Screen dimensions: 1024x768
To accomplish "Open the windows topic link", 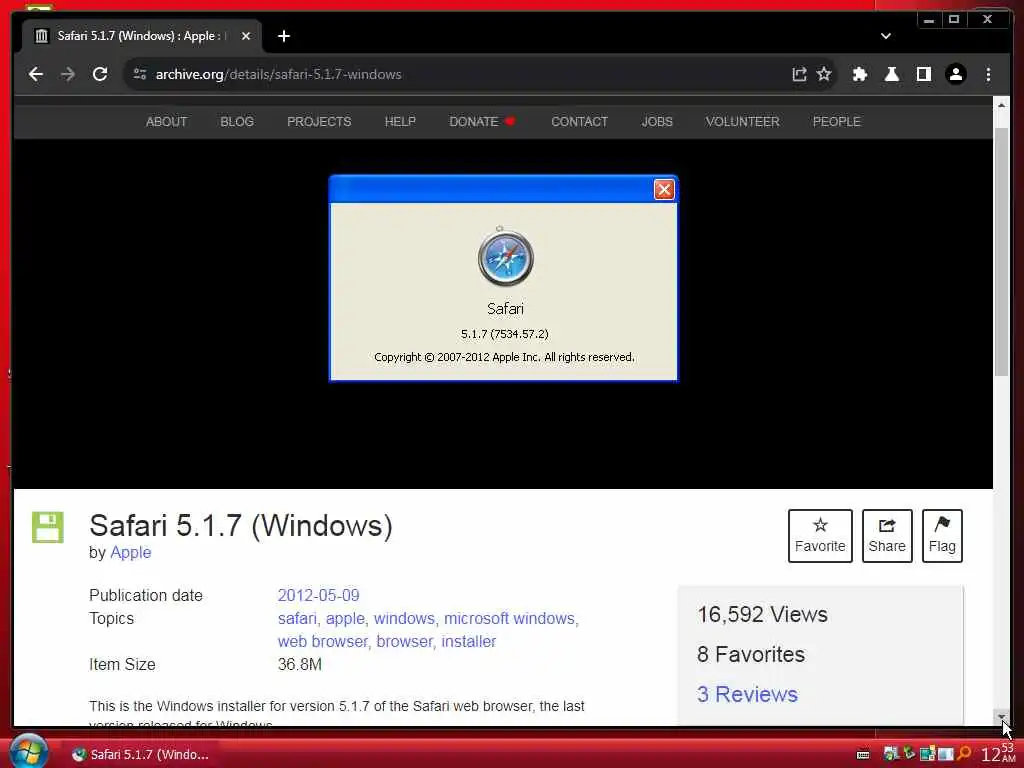I will click(404, 618).
